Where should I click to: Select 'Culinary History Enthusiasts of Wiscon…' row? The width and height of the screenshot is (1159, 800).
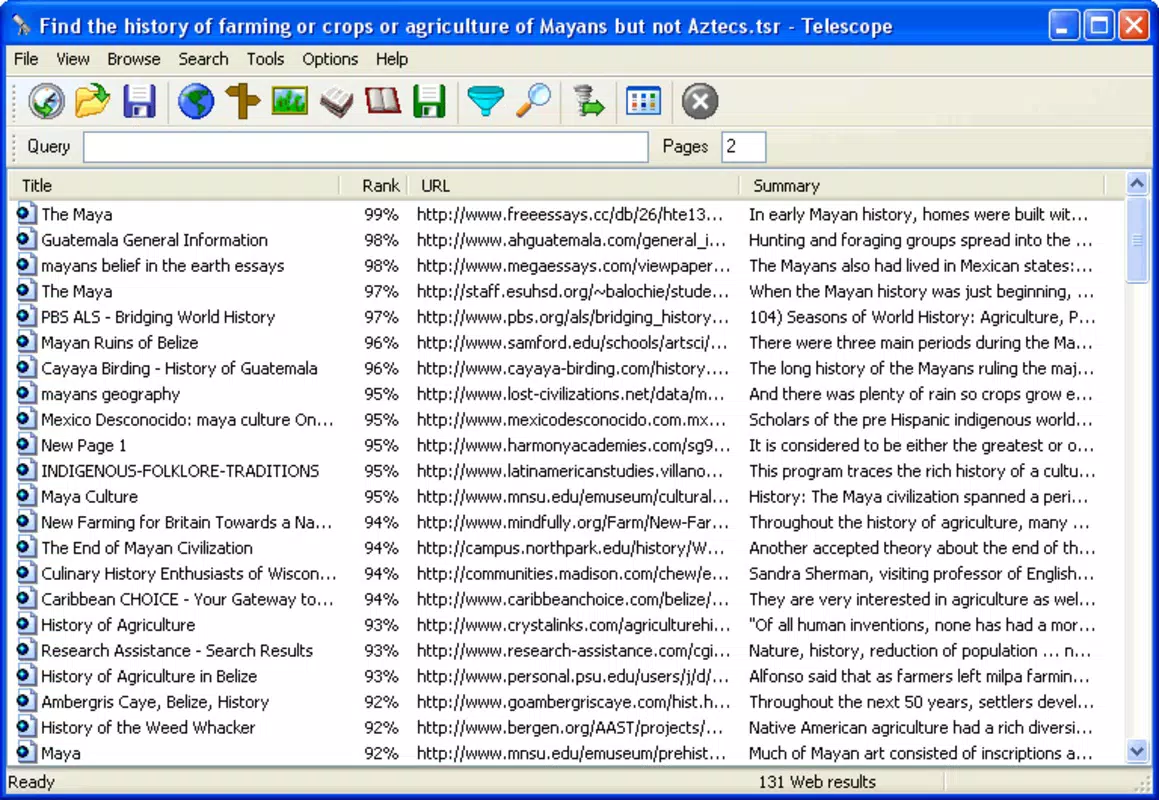tap(188, 573)
